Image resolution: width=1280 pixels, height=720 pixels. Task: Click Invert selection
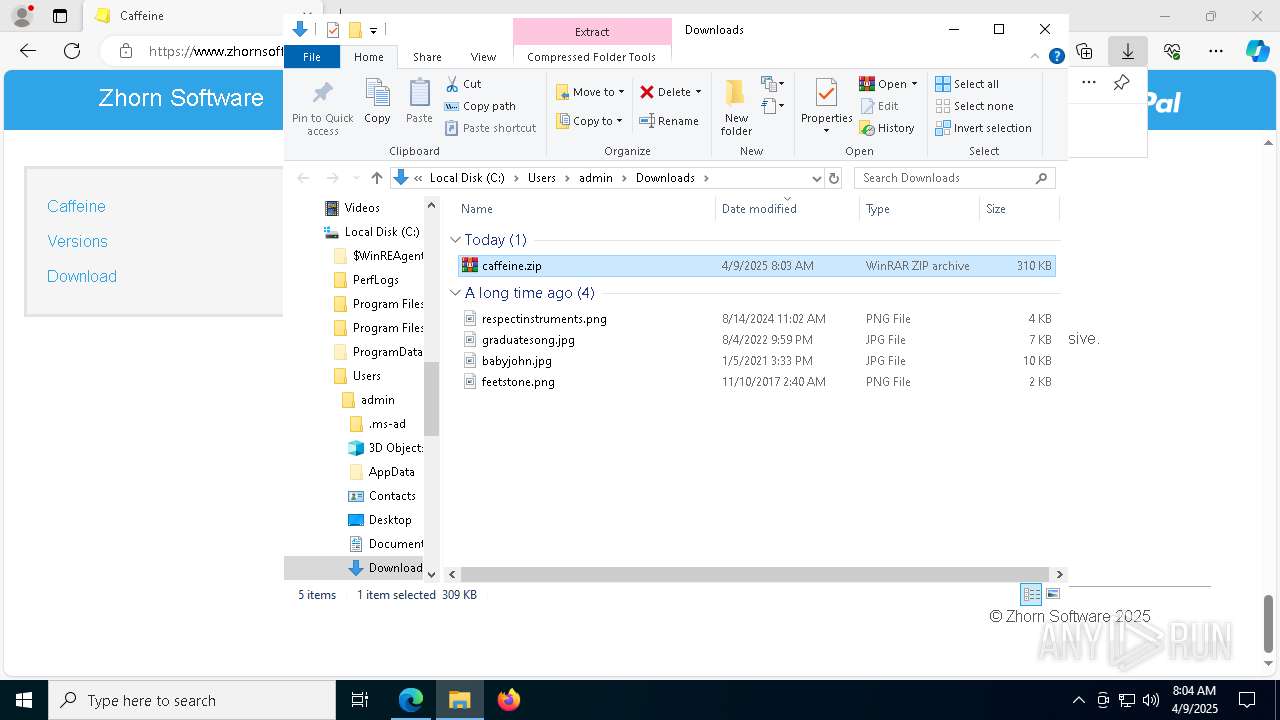(x=983, y=128)
